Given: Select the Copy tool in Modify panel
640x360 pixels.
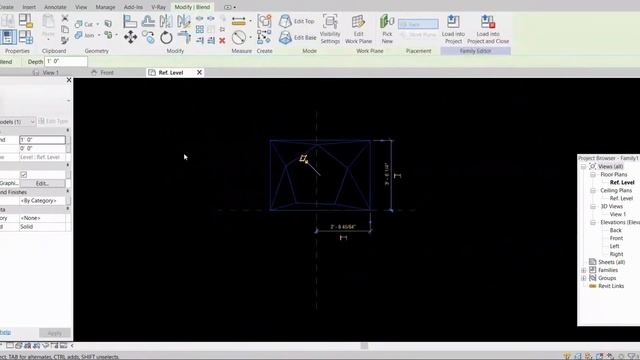Looking at the screenshot, I should pyautogui.click(x=149, y=38).
